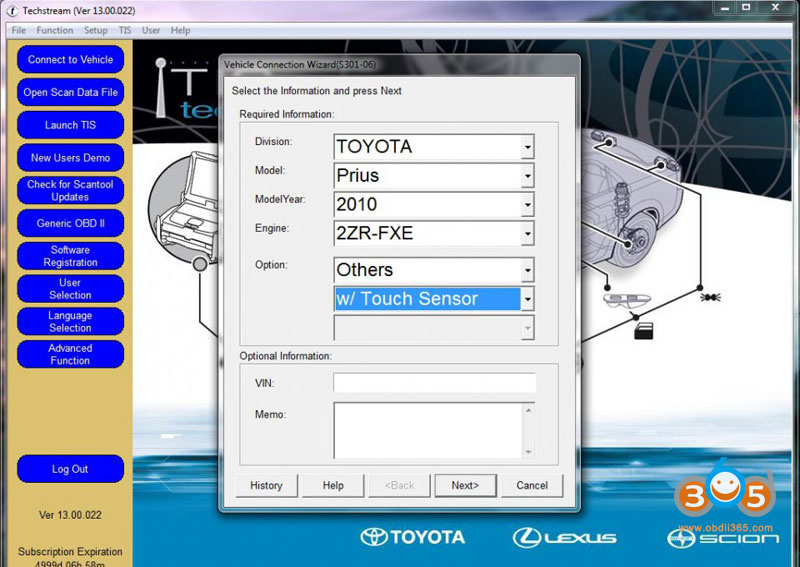Close the Techstream window
The height and width of the screenshot is (567, 800).
point(776,7)
